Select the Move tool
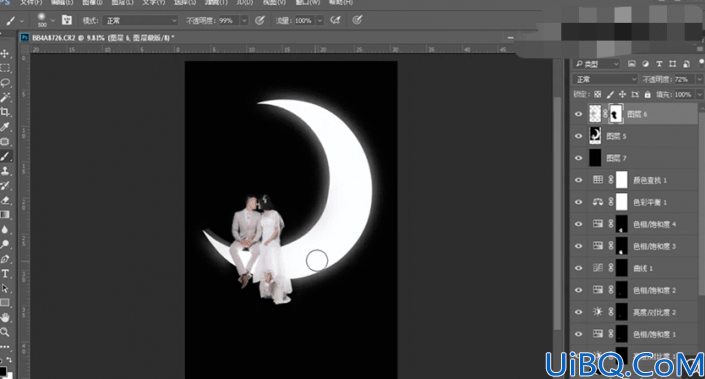Screen dimensions: 705x379 tap(5, 54)
